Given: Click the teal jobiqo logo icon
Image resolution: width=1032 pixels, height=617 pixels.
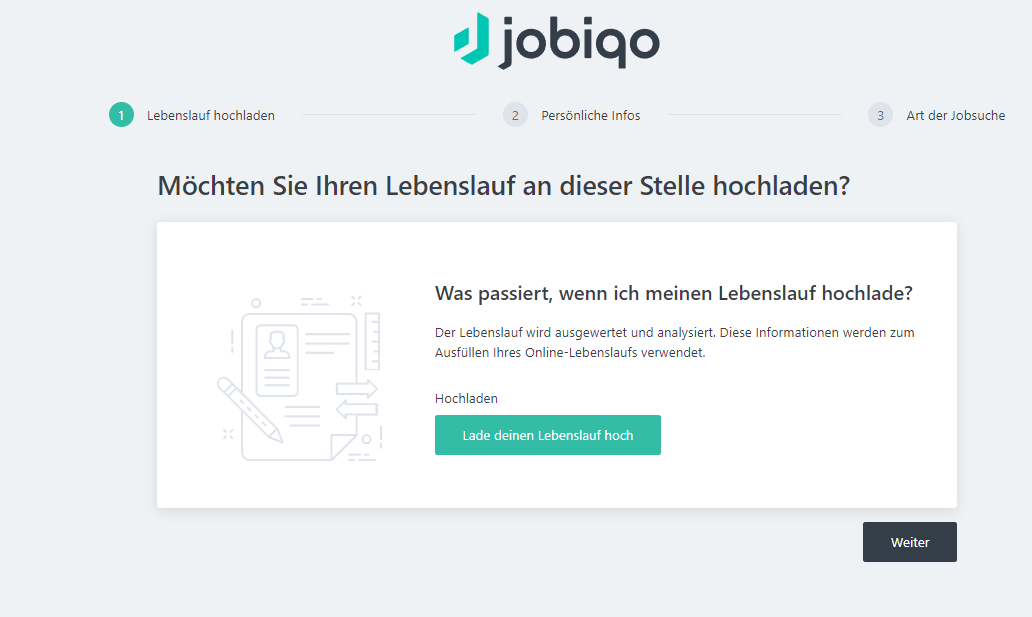Looking at the screenshot, I should 471,39.
